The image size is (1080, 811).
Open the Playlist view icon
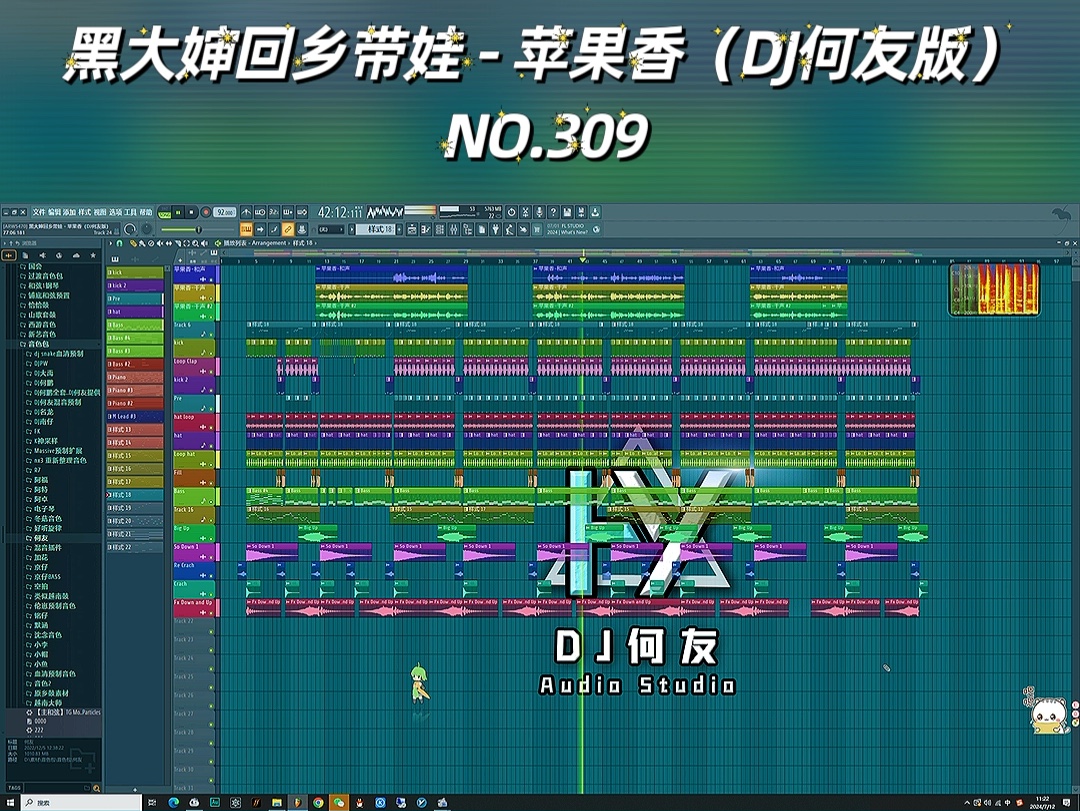[413, 229]
